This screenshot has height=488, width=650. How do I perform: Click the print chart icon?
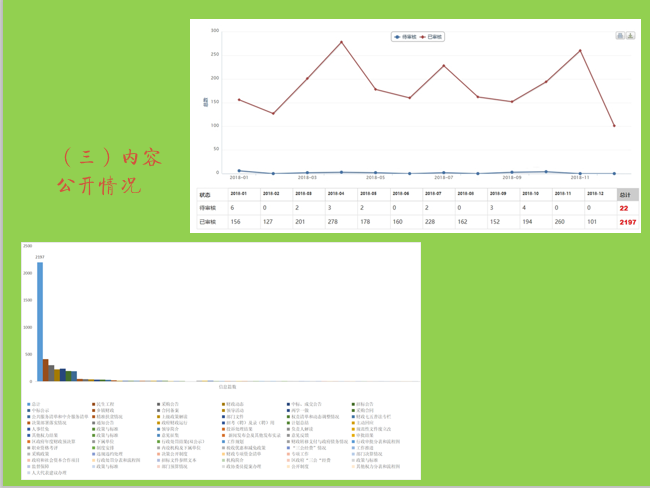point(620,35)
